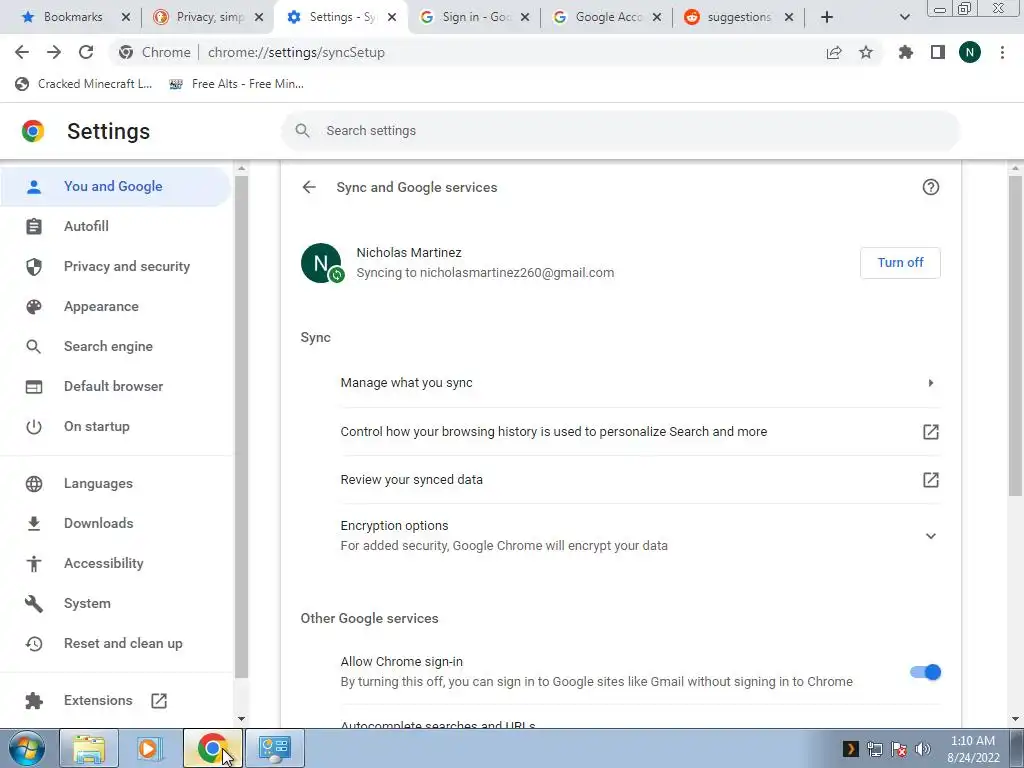Open Free Alts - Free Min... bookmark

click(x=236, y=84)
